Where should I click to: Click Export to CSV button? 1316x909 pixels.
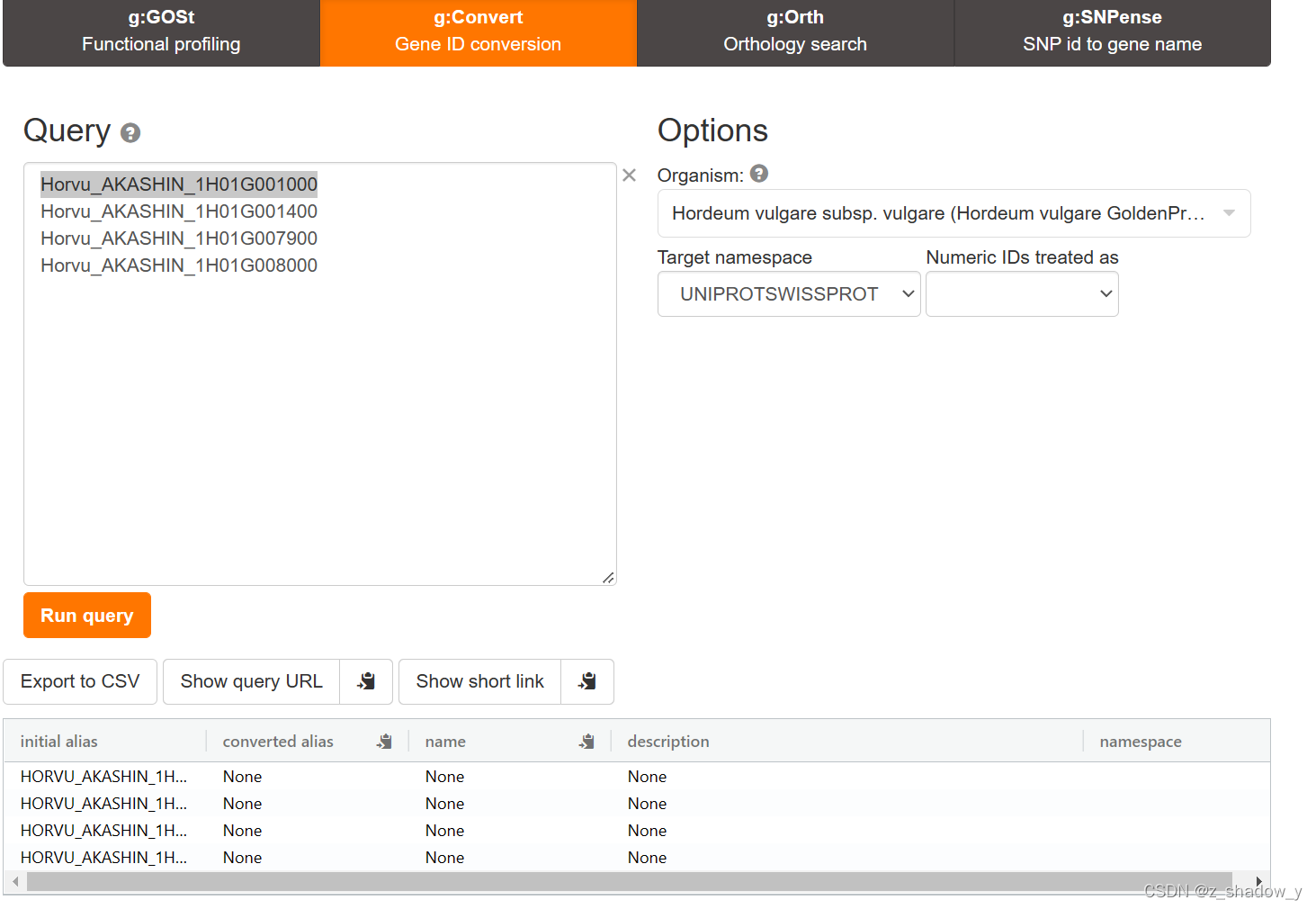80,681
